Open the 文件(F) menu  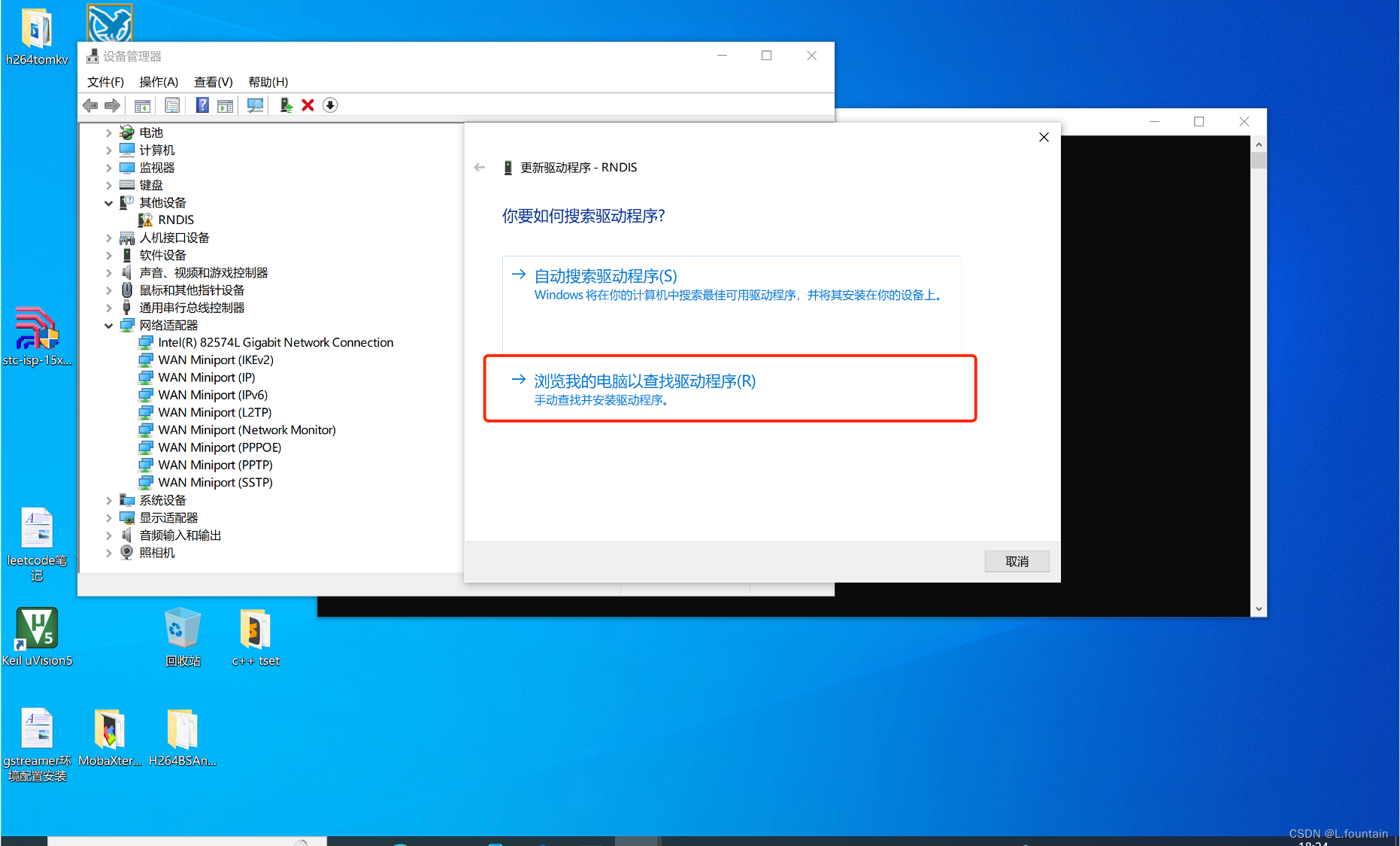[x=105, y=82]
